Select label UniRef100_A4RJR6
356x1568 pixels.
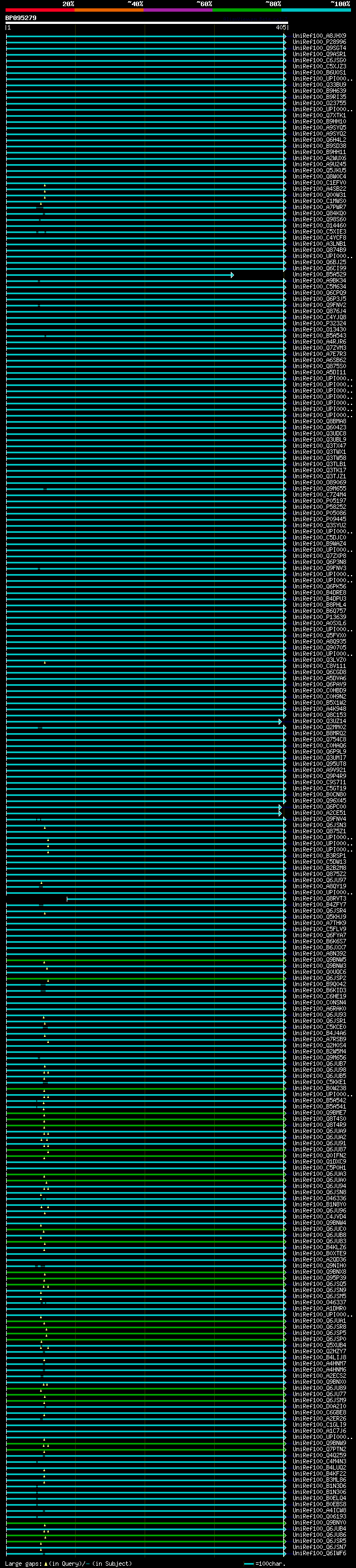pyautogui.click(x=319, y=342)
